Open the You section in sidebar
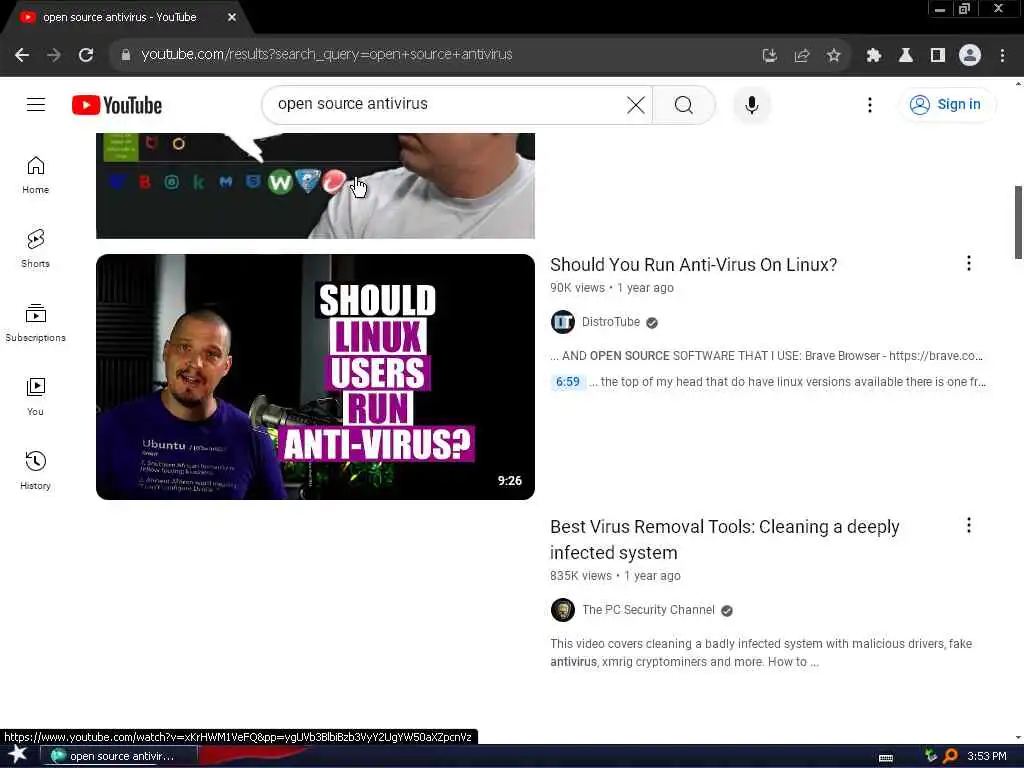 click(x=35, y=396)
